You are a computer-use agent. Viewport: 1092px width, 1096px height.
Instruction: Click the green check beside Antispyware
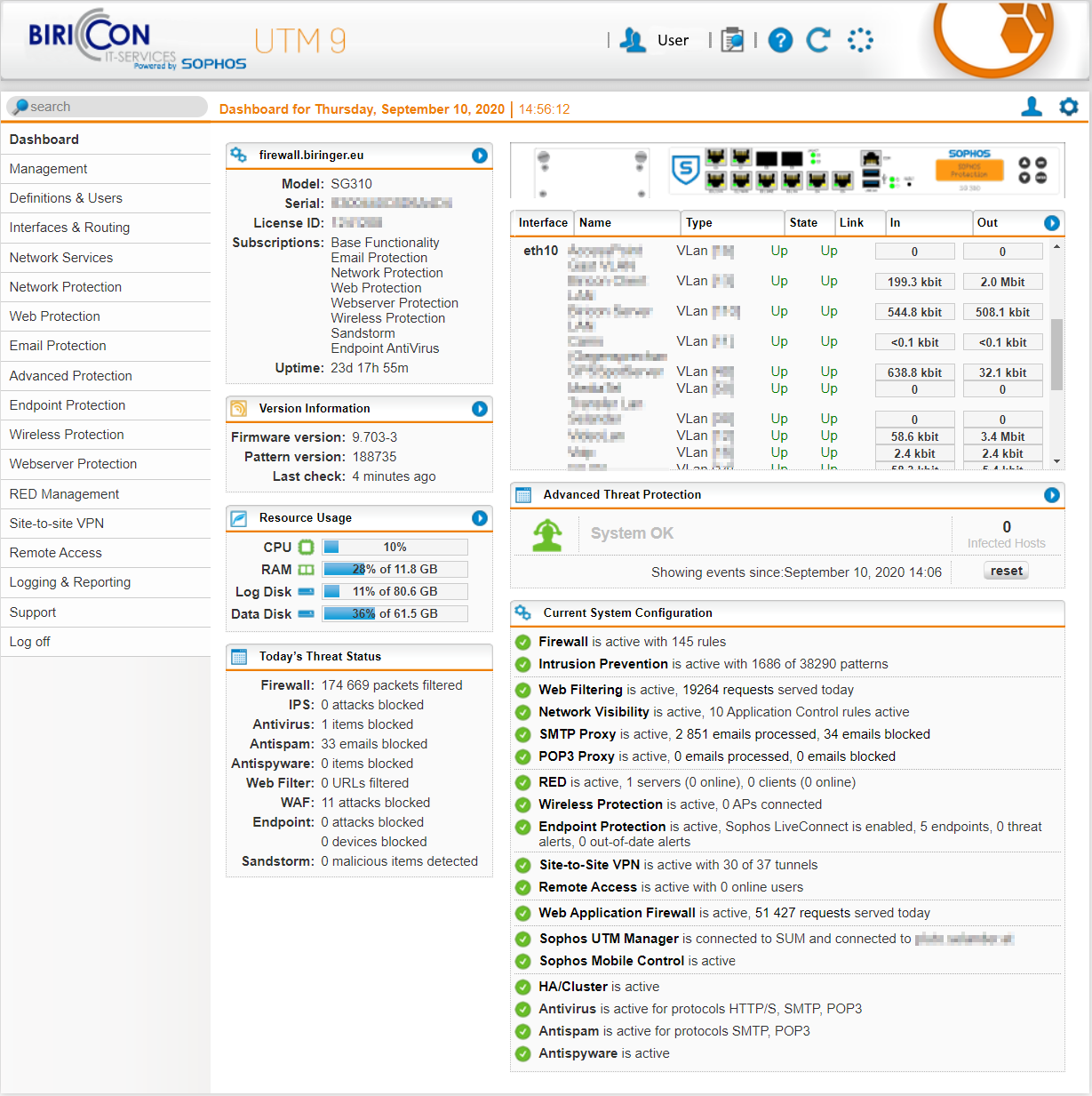[x=523, y=1053]
